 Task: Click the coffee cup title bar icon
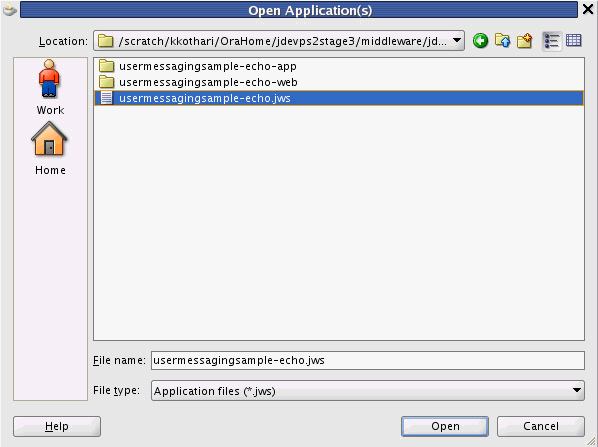point(9,10)
